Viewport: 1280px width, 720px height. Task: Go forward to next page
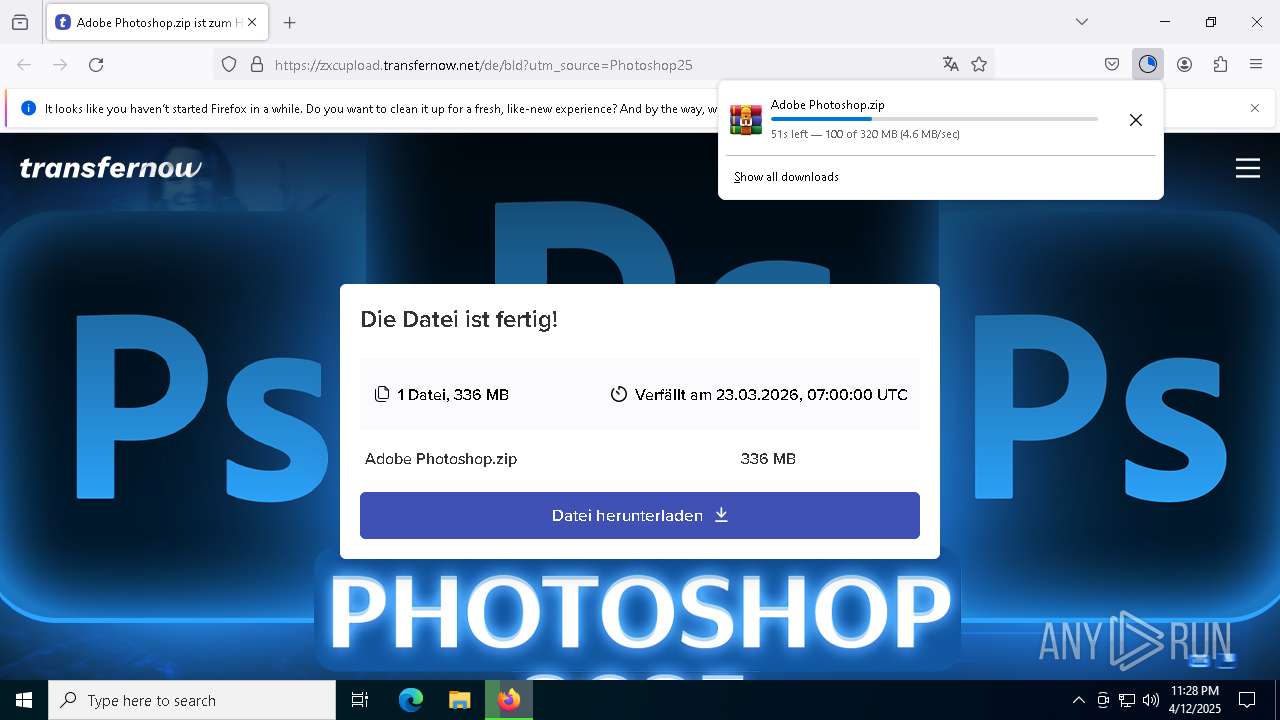(60, 65)
